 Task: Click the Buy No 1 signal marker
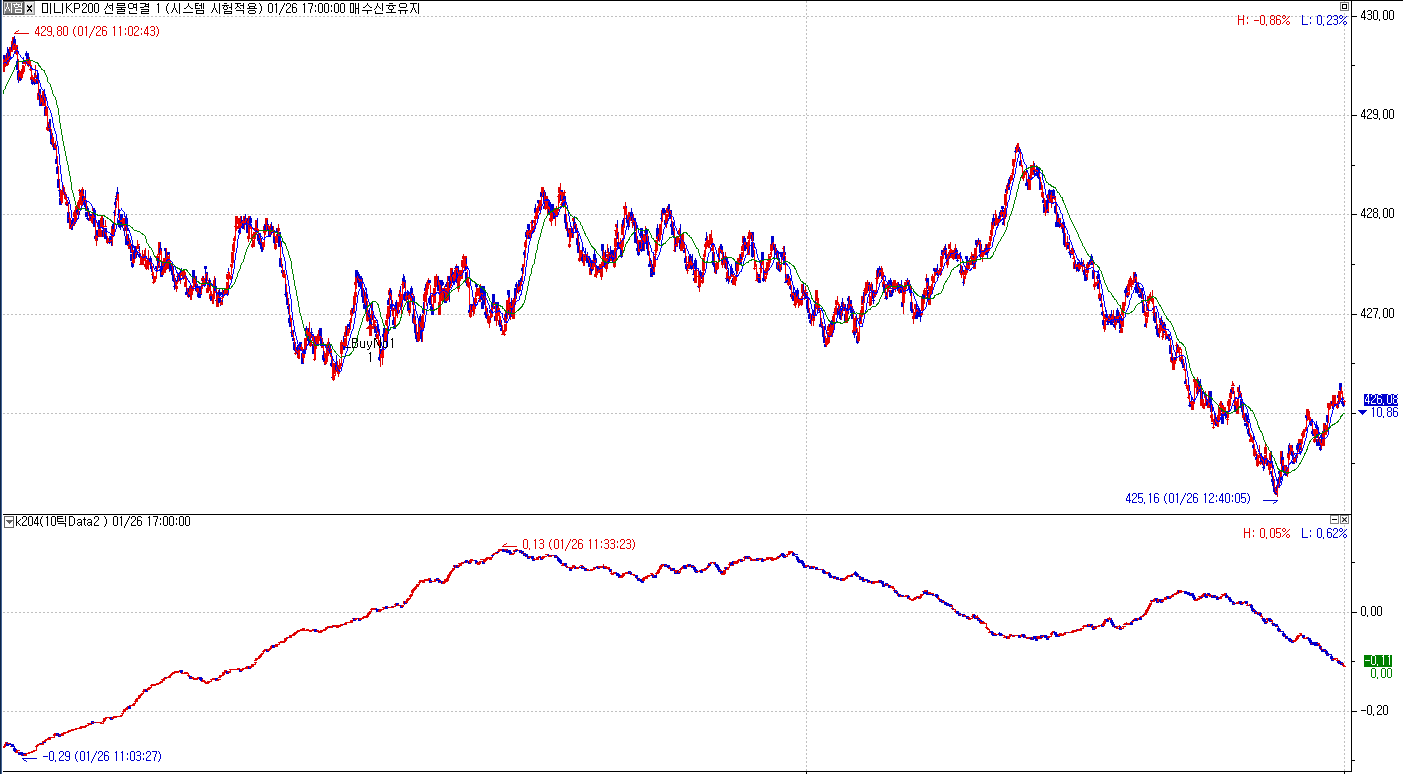[x=372, y=344]
